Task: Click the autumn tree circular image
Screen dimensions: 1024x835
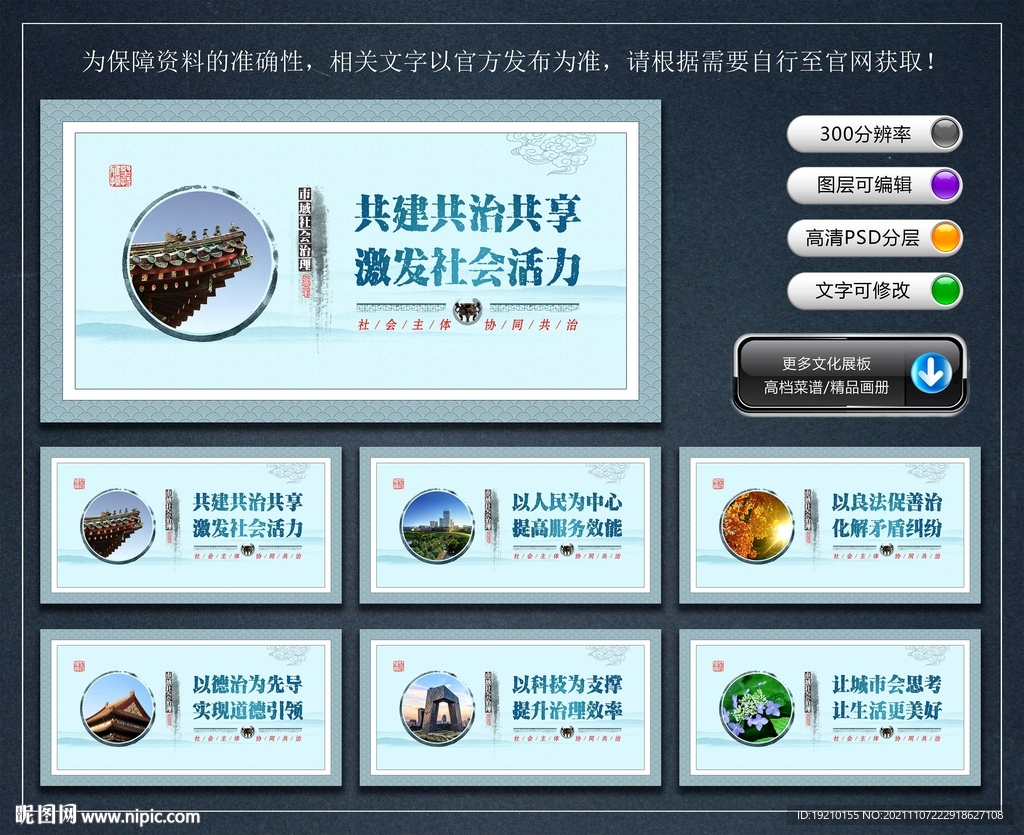Action: click(757, 526)
